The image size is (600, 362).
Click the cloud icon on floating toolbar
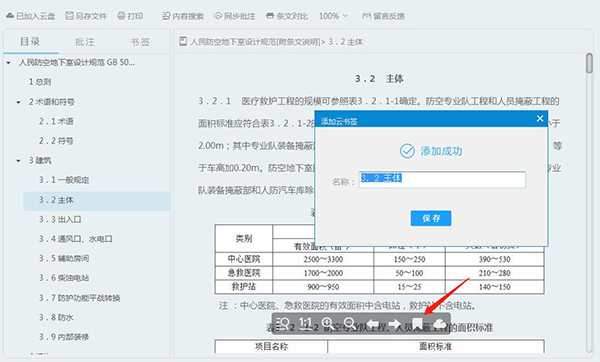(x=439, y=324)
